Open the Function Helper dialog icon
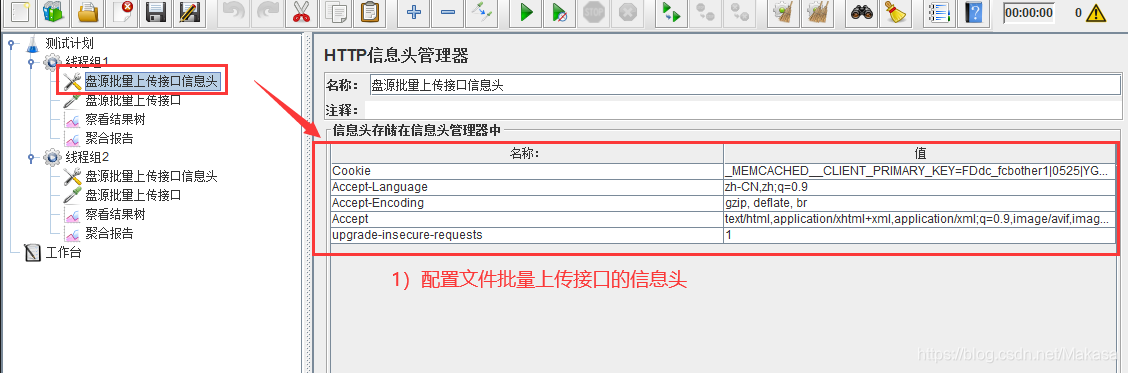 pyautogui.click(x=940, y=12)
